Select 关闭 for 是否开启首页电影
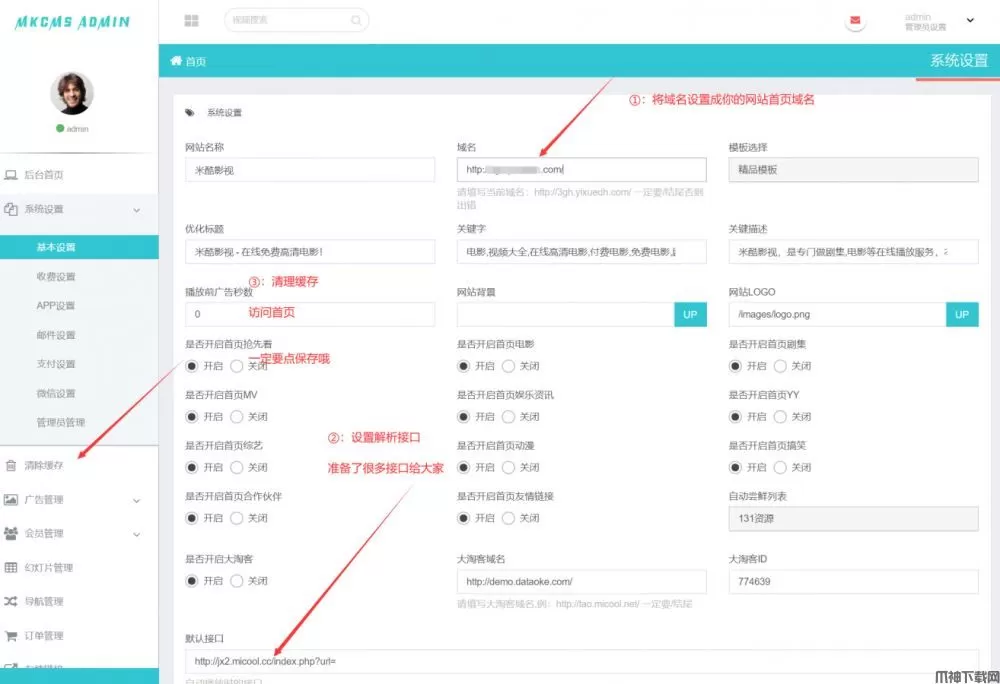Viewport: 1000px width, 684px height. 510,366
